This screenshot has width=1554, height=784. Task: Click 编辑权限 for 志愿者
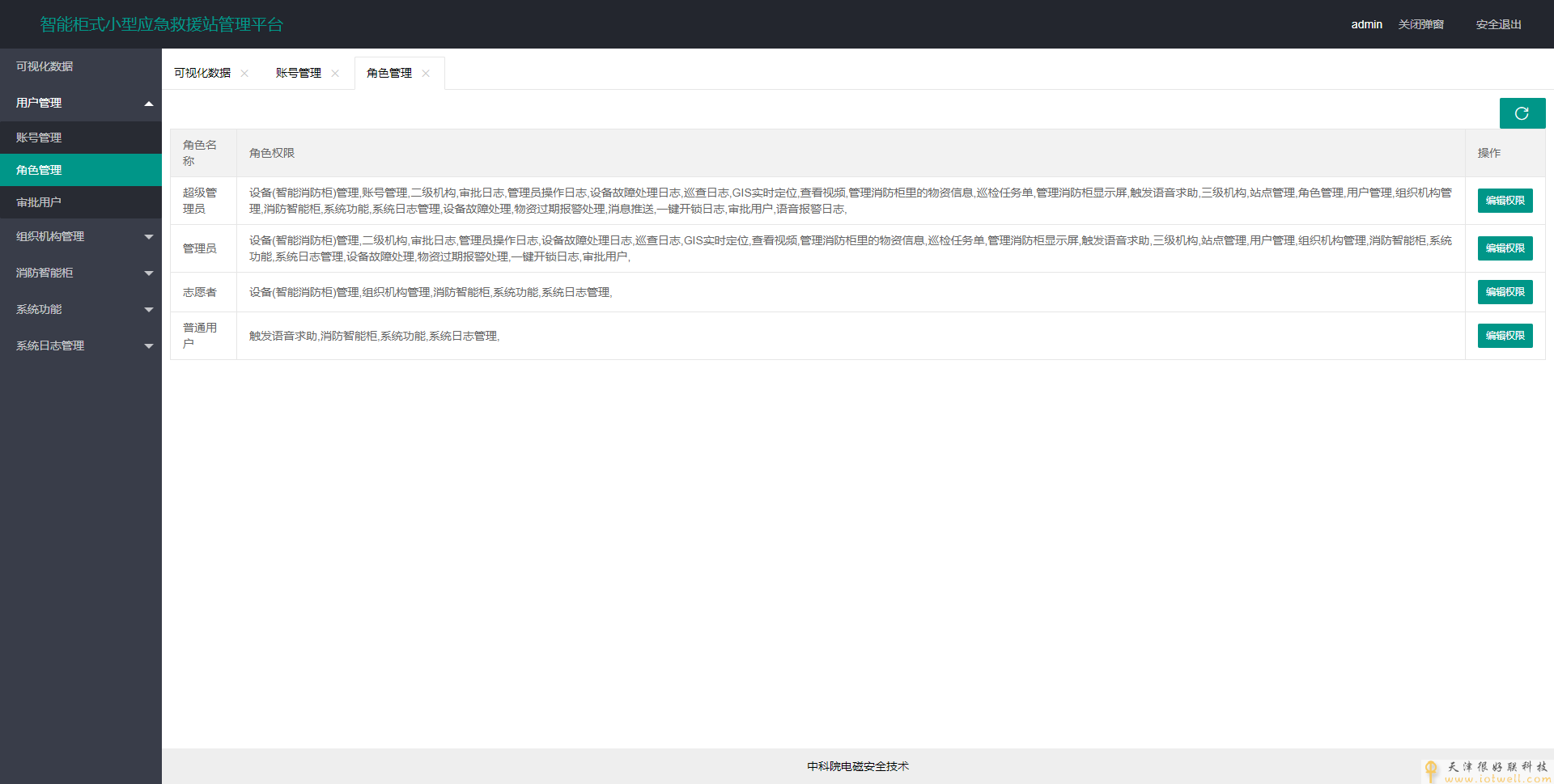[1505, 292]
